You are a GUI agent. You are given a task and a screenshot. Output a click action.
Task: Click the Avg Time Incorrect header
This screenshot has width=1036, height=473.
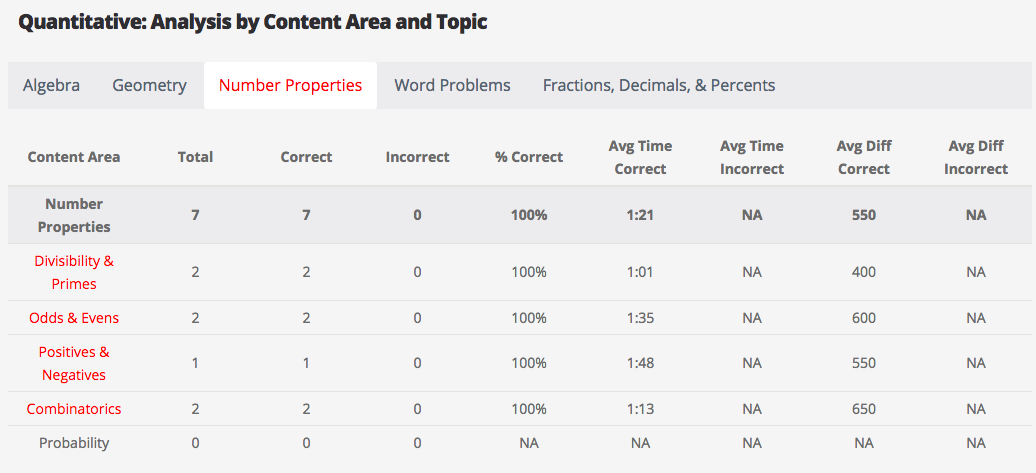pos(752,157)
